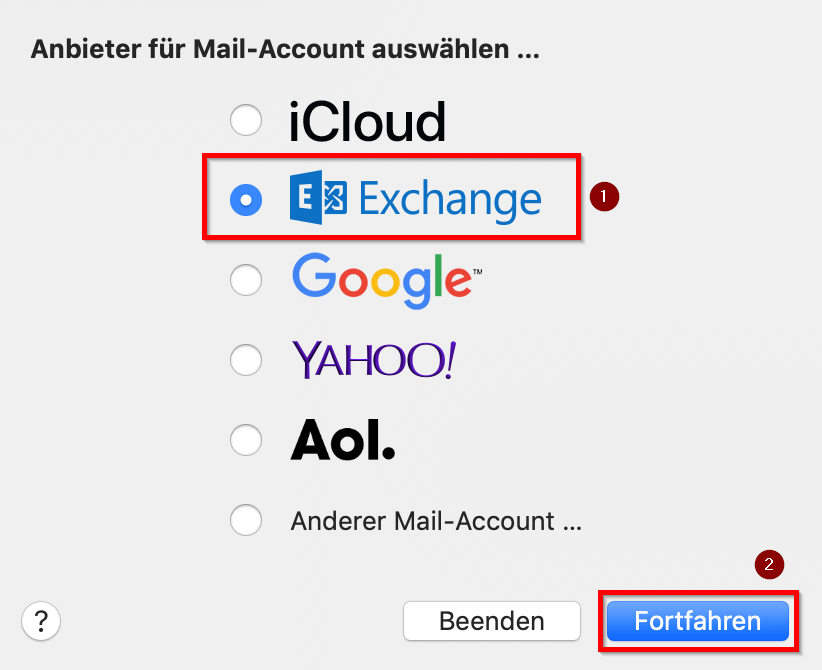
Task: Click the red step marker numbered 2
Action: click(x=769, y=565)
